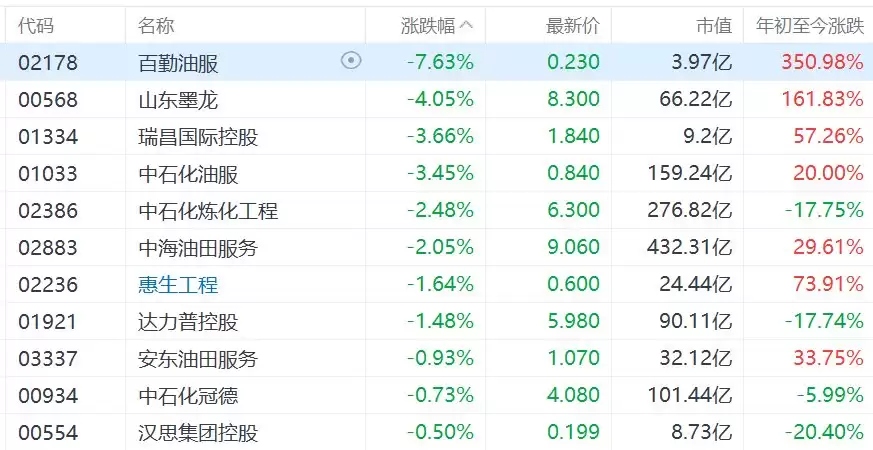Click stock code 02178 in first row

(x=48, y=62)
